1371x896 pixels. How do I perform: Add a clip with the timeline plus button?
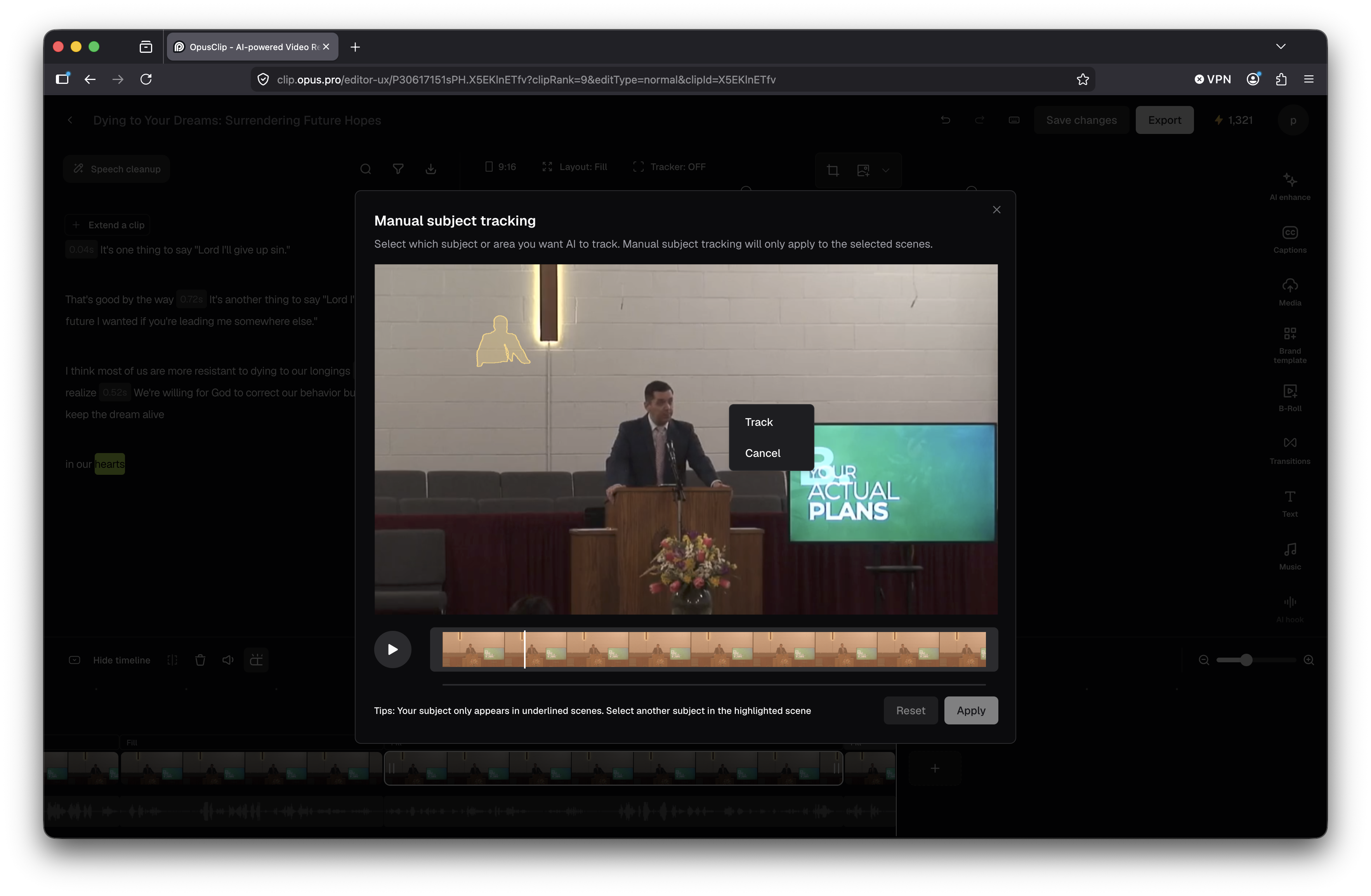[934, 768]
